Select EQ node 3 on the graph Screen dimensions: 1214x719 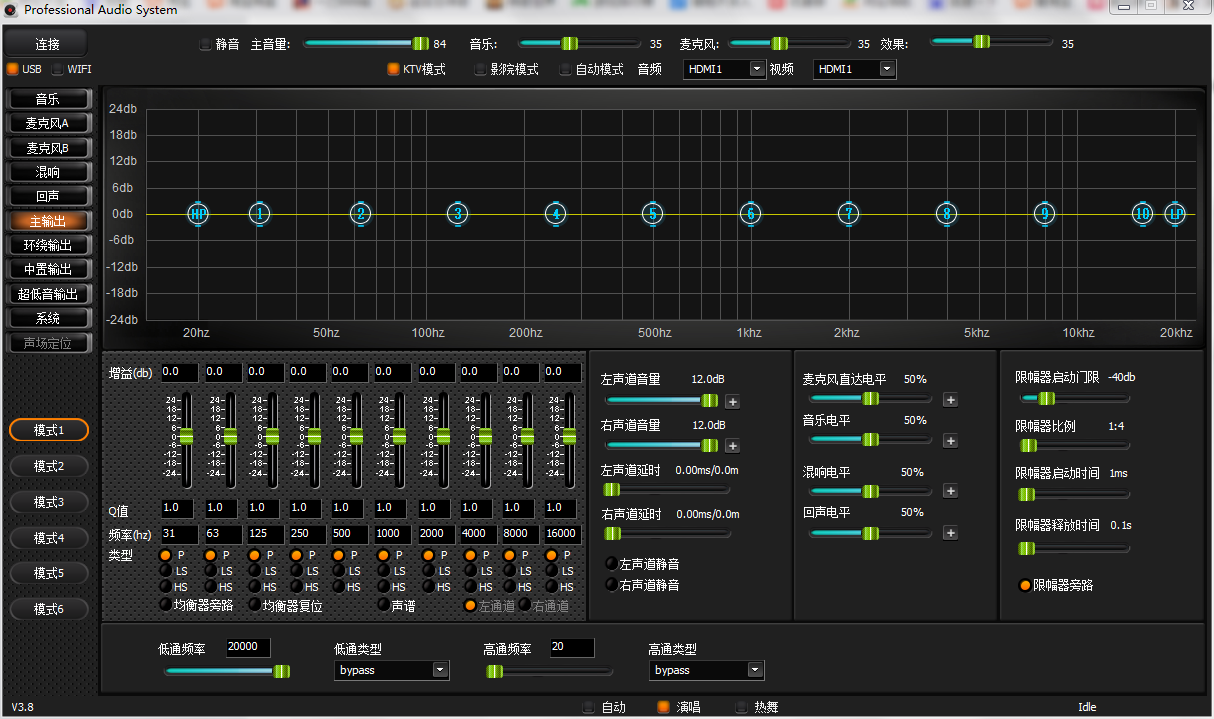(457, 213)
